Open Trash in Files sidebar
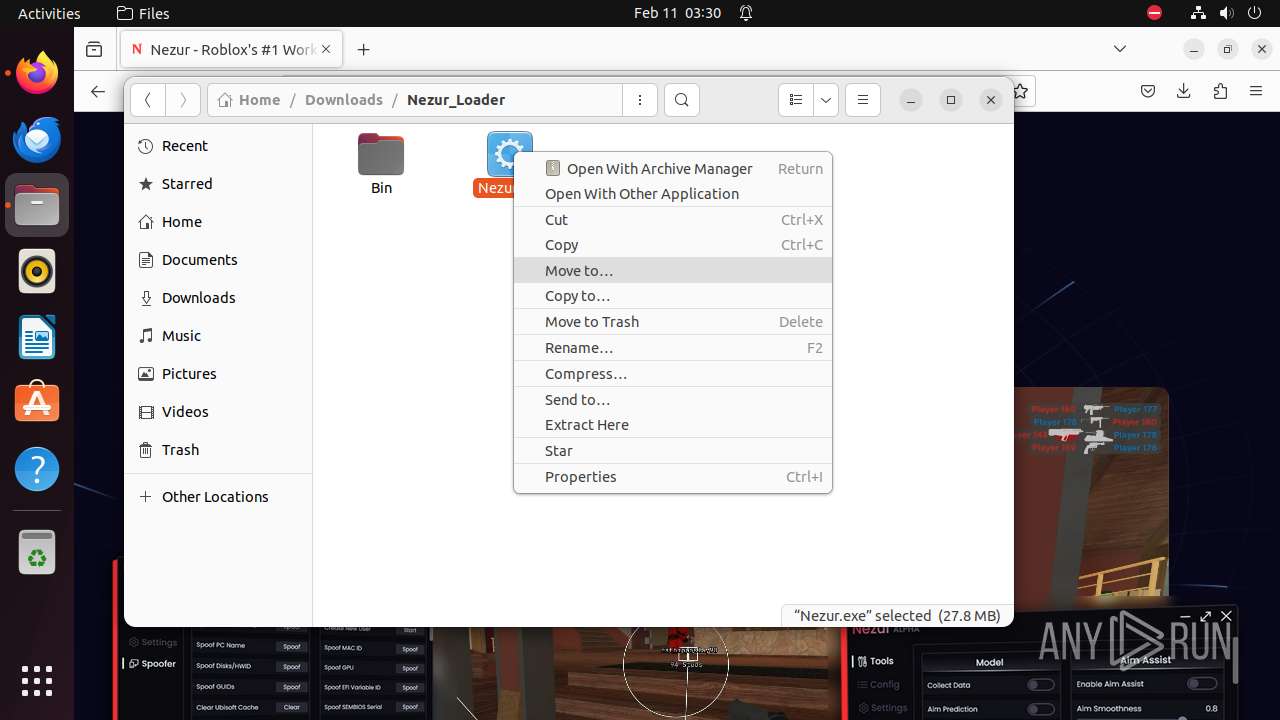 (218, 450)
